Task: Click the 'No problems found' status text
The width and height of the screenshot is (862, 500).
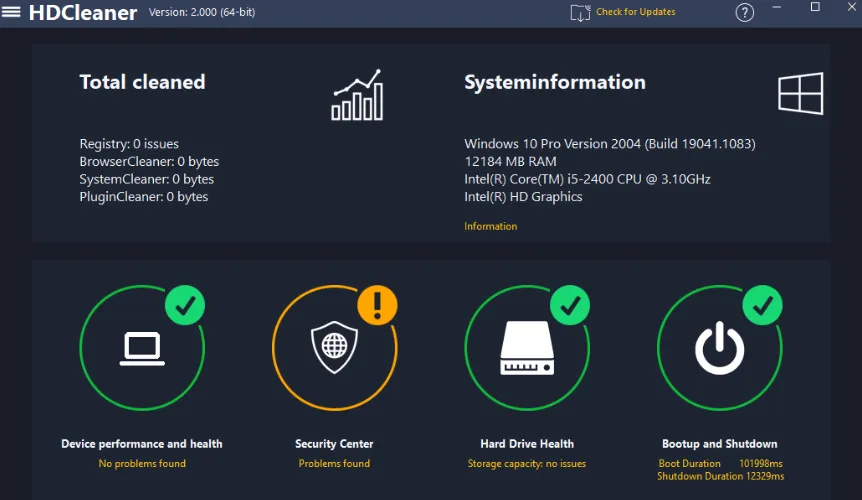Action: tap(142, 464)
